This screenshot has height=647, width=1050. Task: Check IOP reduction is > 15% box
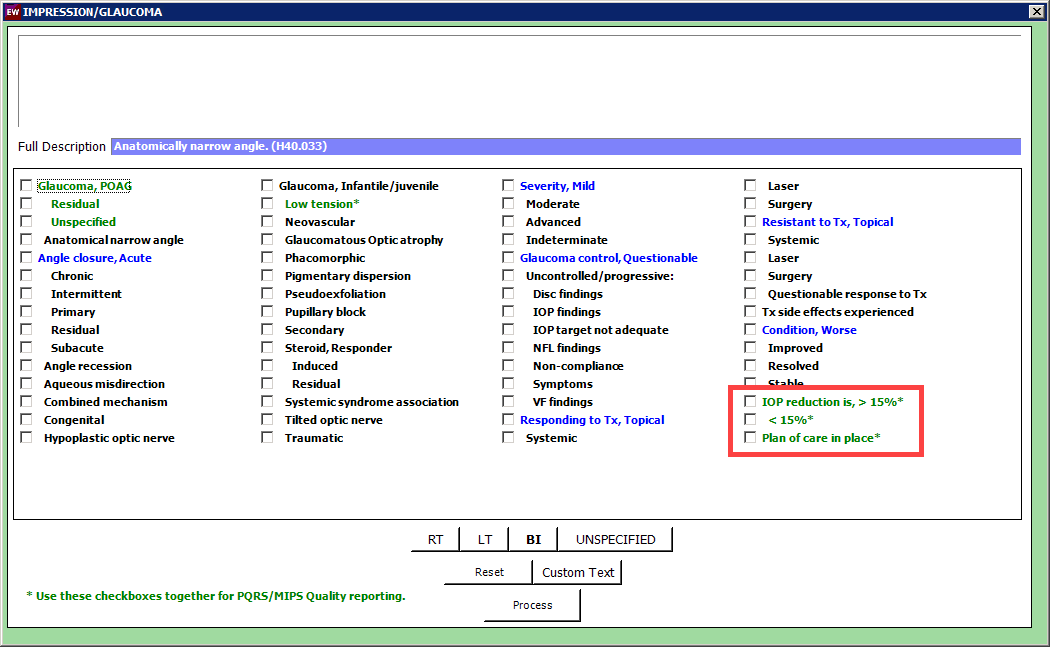click(x=750, y=402)
